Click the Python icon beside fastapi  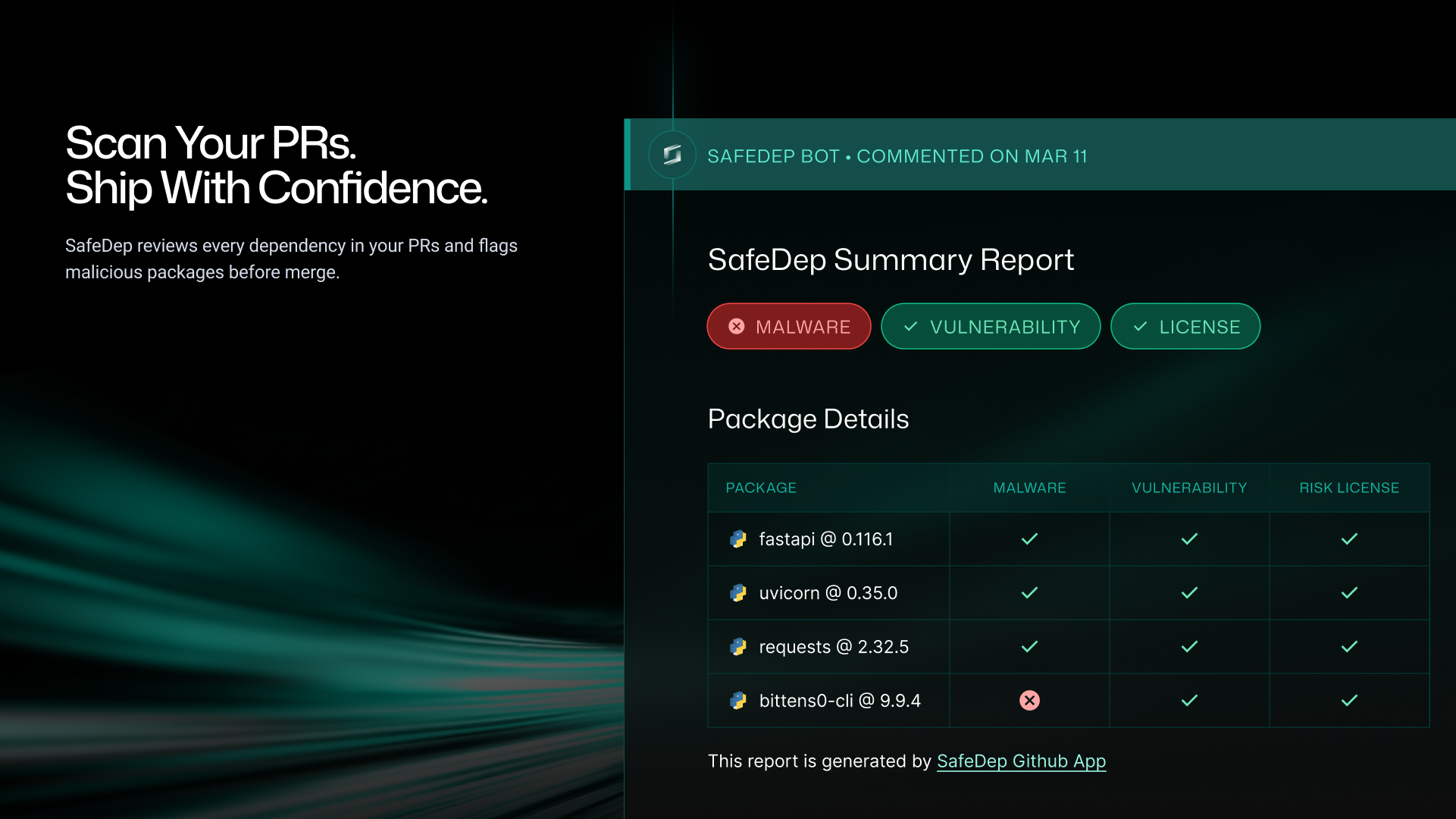point(737,539)
